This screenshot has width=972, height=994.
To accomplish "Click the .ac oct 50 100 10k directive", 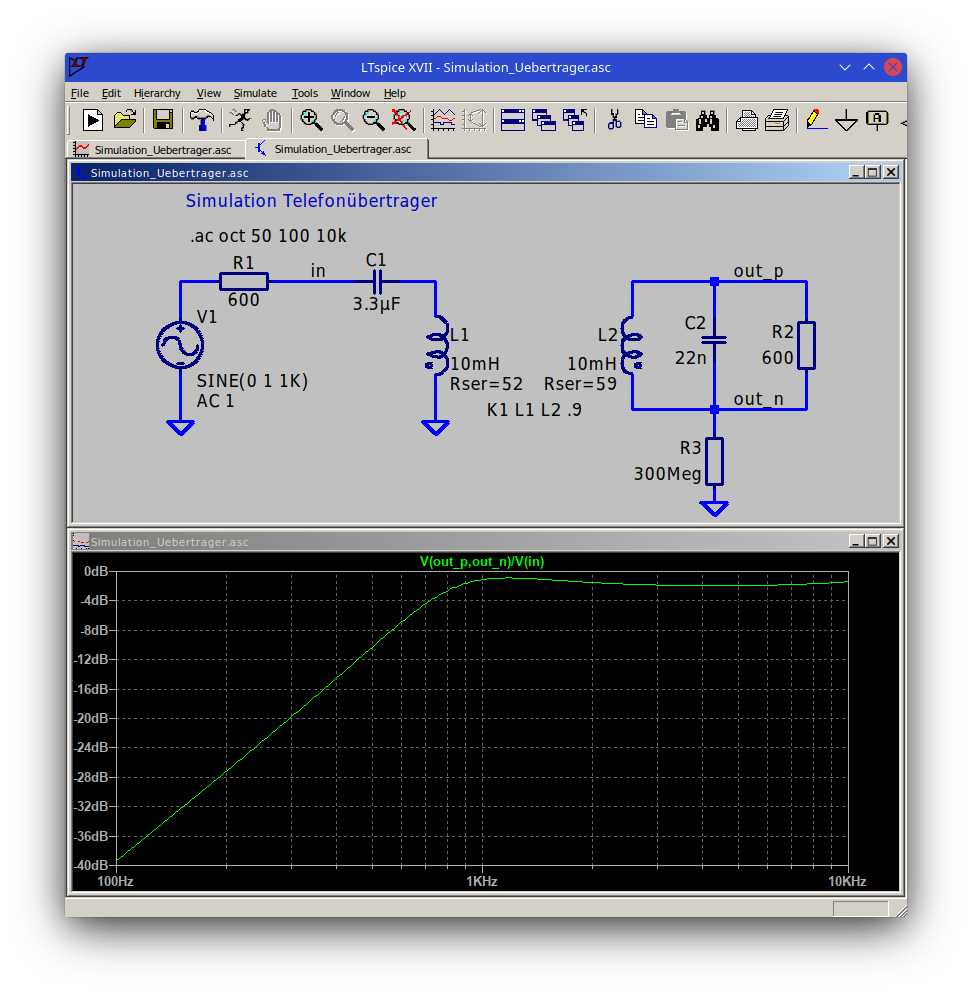I will [268, 236].
